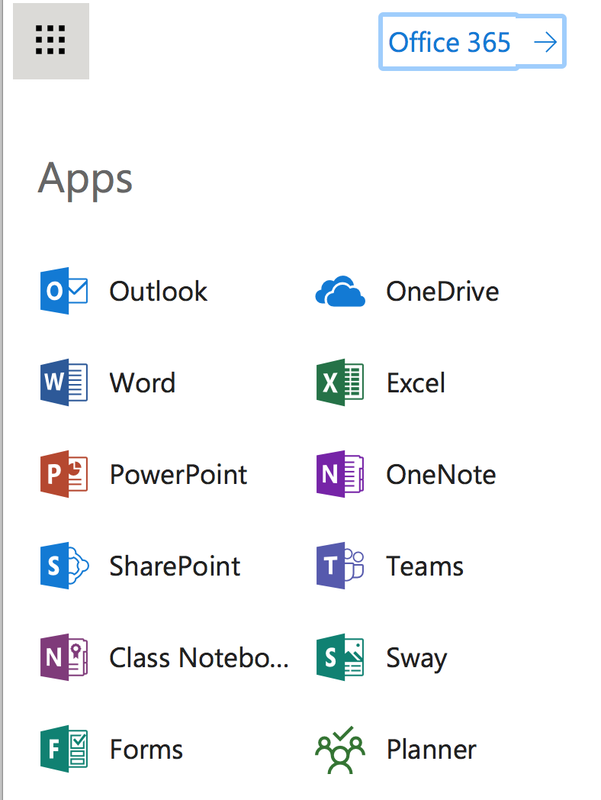Launch the PowerPoint icon
Screen dimensions: 601x800
[x=64, y=474]
